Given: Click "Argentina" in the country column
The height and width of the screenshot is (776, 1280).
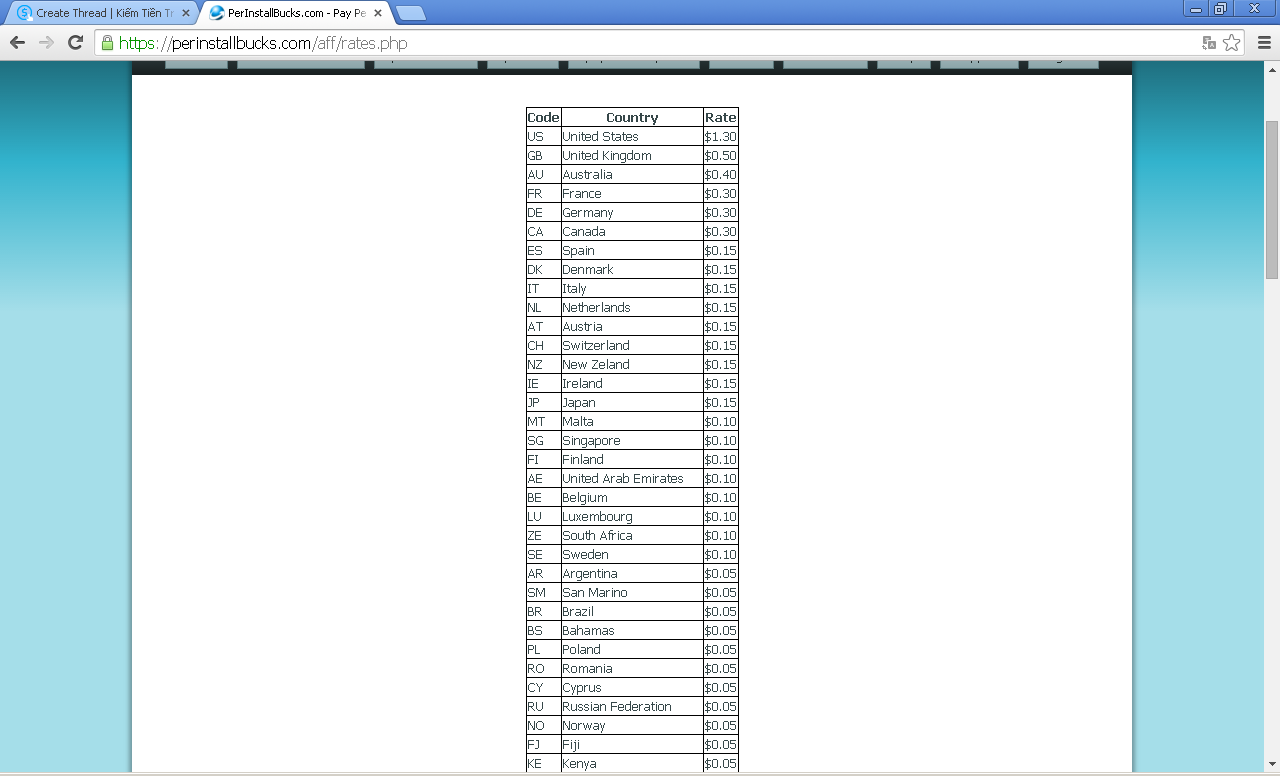Looking at the screenshot, I should (632, 573).
